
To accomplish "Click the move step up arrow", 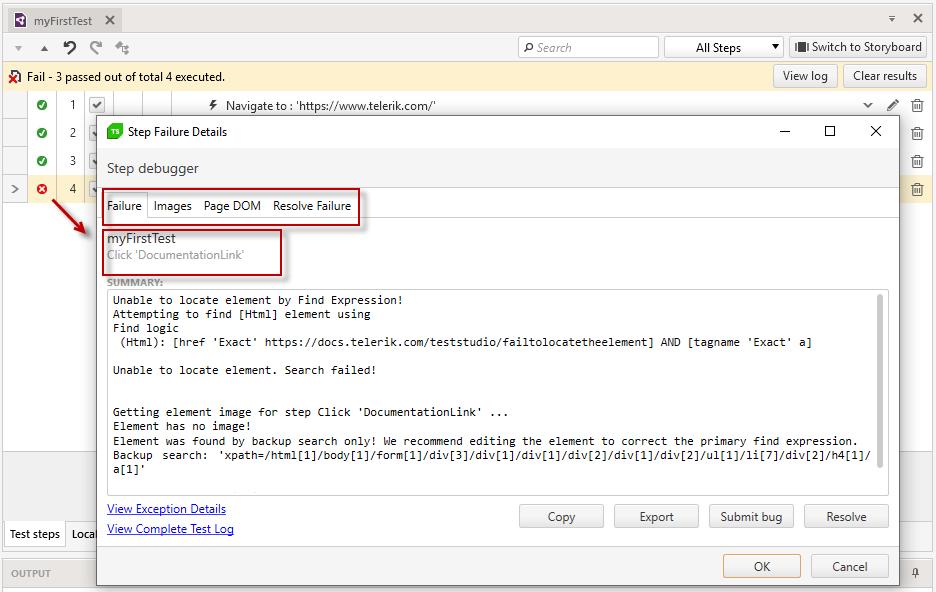I will click(x=44, y=47).
